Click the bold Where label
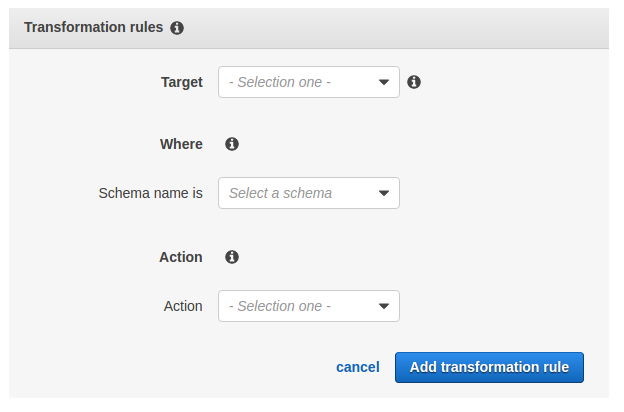 tap(181, 144)
